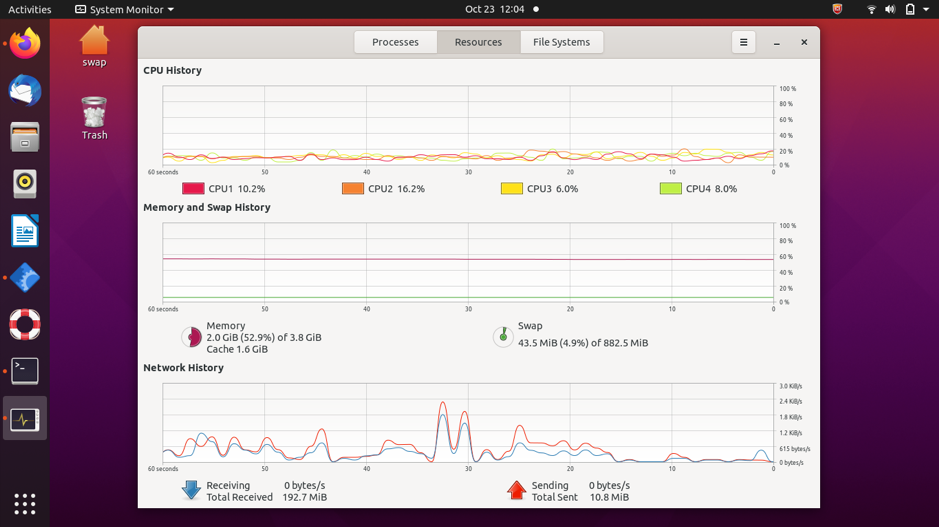
Task: Open the volume indicator in top bar
Action: tap(890, 9)
